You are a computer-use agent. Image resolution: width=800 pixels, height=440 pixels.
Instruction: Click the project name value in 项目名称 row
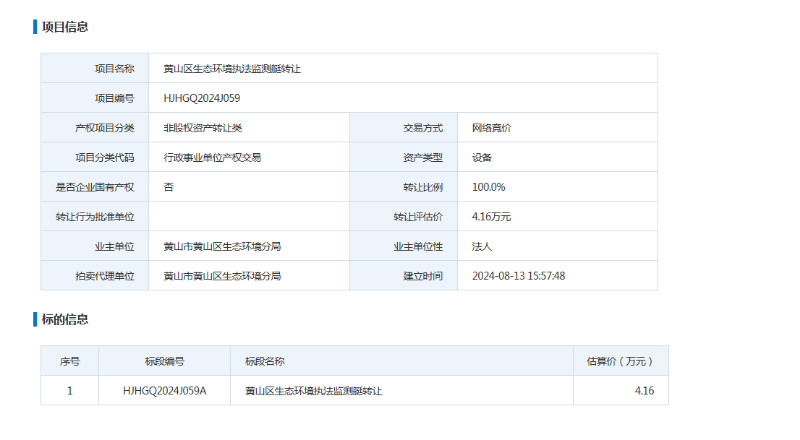coord(232,69)
